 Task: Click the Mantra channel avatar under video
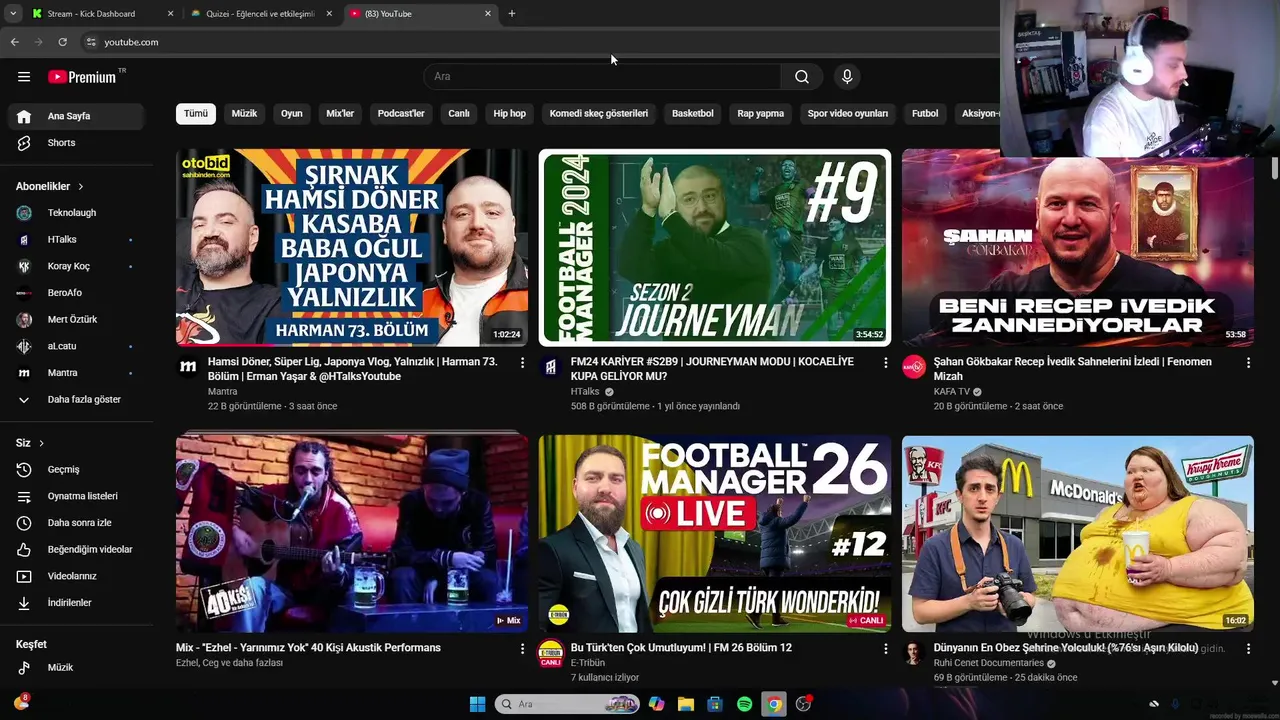point(188,367)
